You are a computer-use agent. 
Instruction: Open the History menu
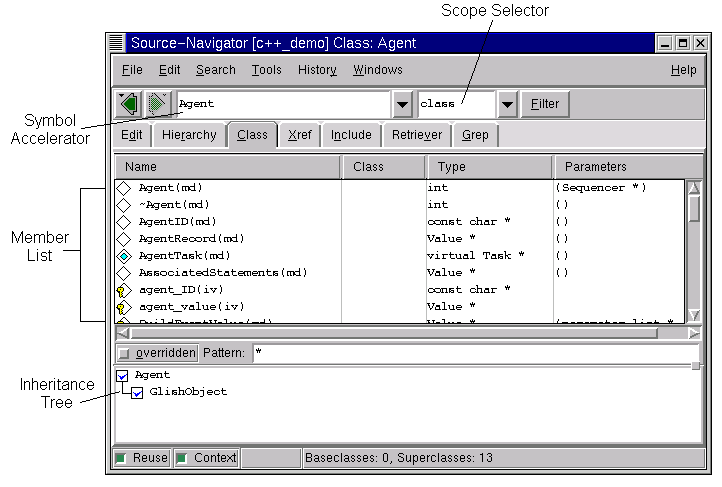pyautogui.click(x=317, y=70)
